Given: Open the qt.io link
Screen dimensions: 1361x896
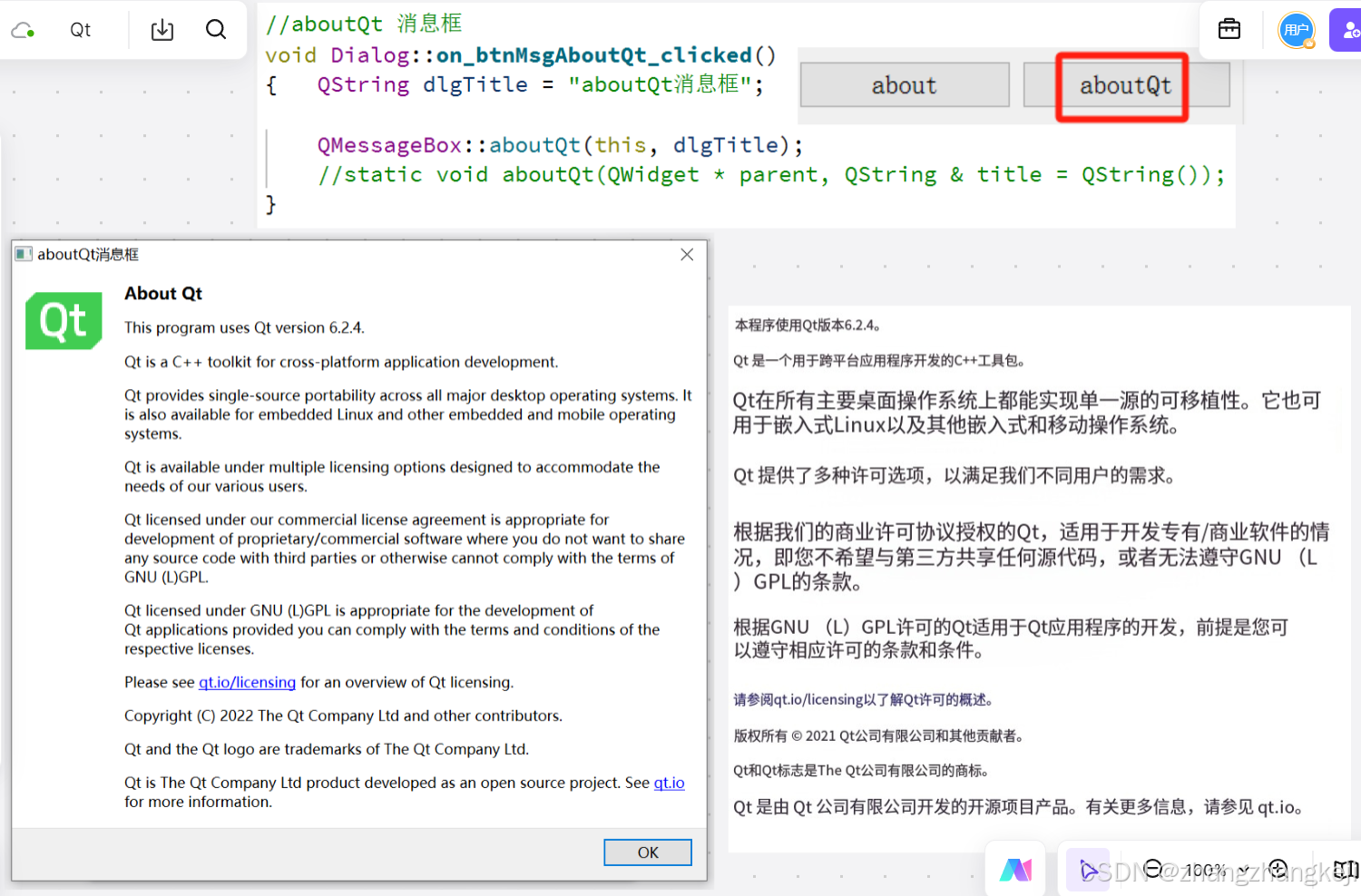Looking at the screenshot, I should click(670, 783).
